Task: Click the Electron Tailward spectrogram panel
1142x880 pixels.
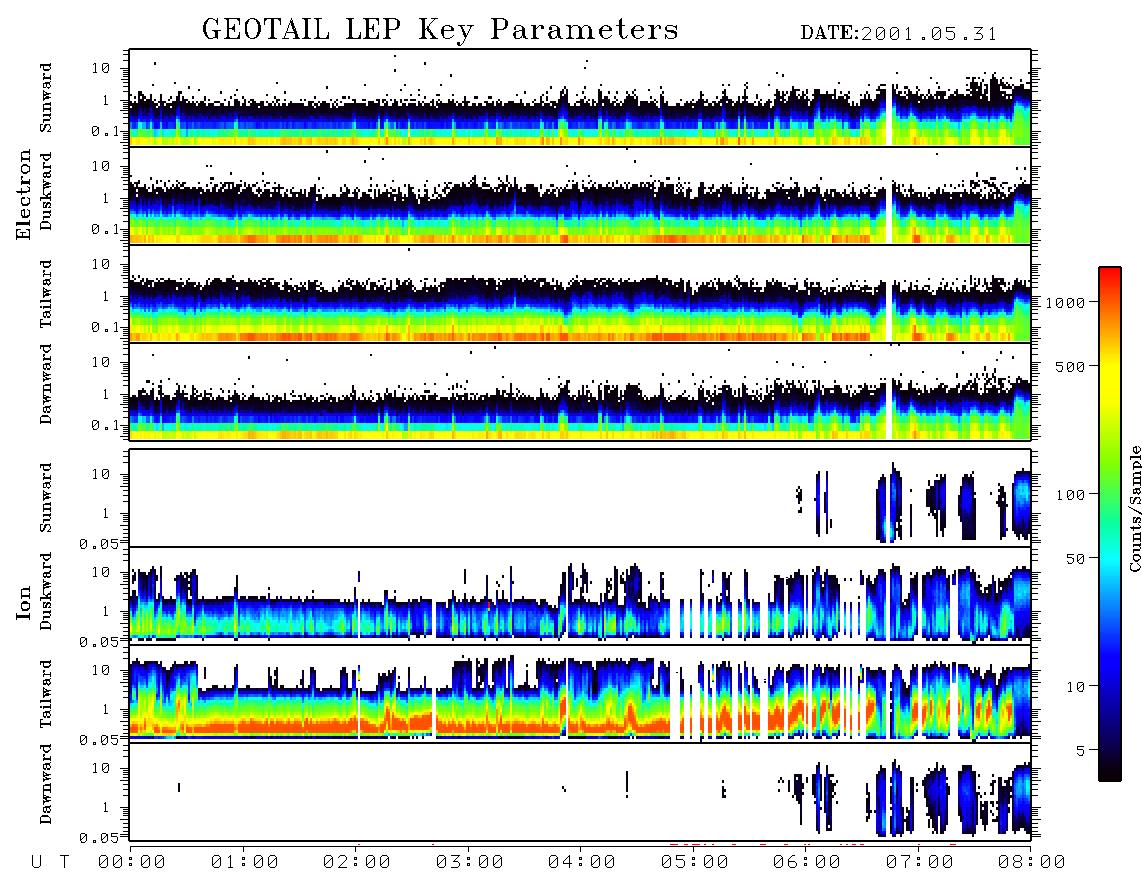Action: pos(580,294)
